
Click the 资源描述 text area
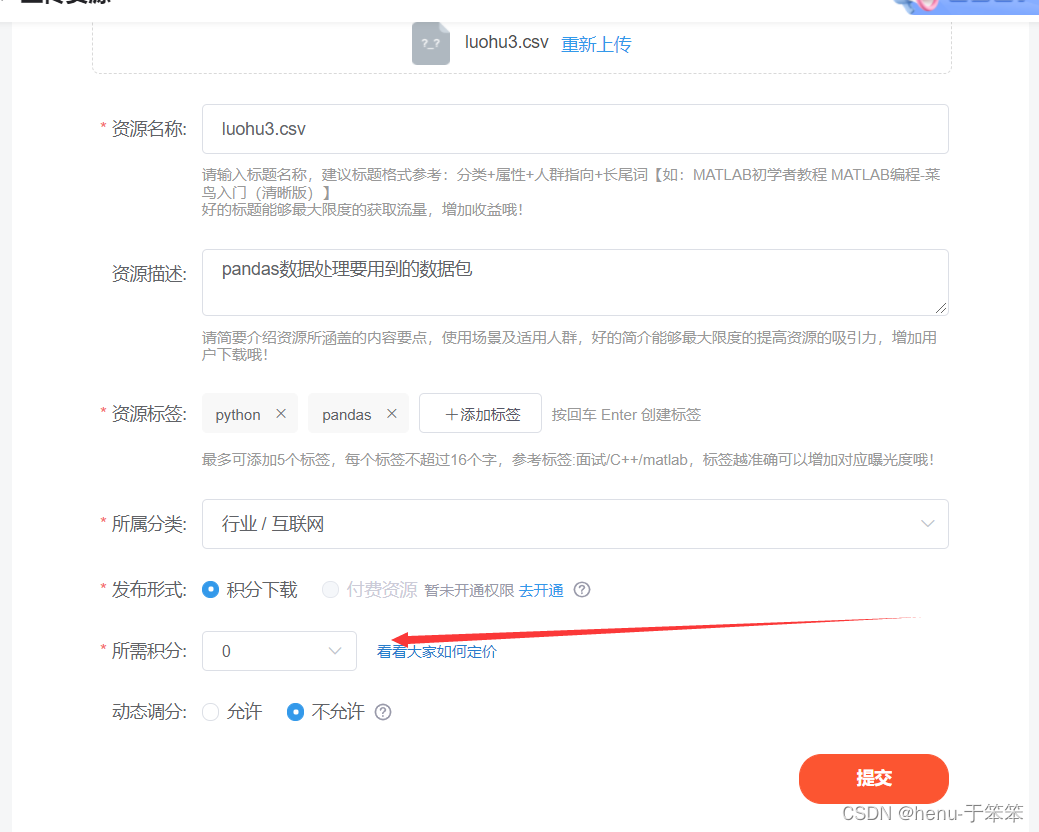(575, 282)
